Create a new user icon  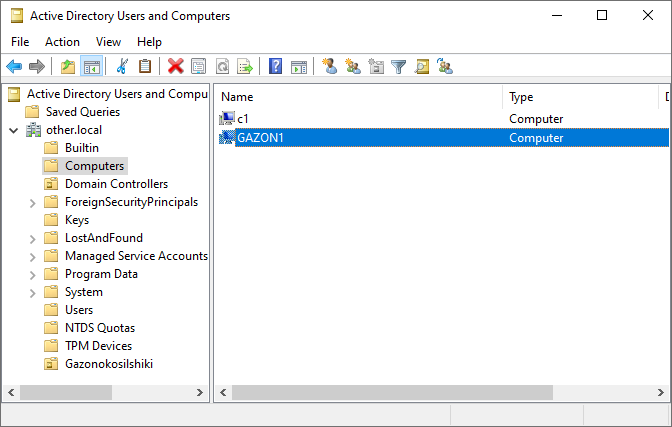point(330,66)
